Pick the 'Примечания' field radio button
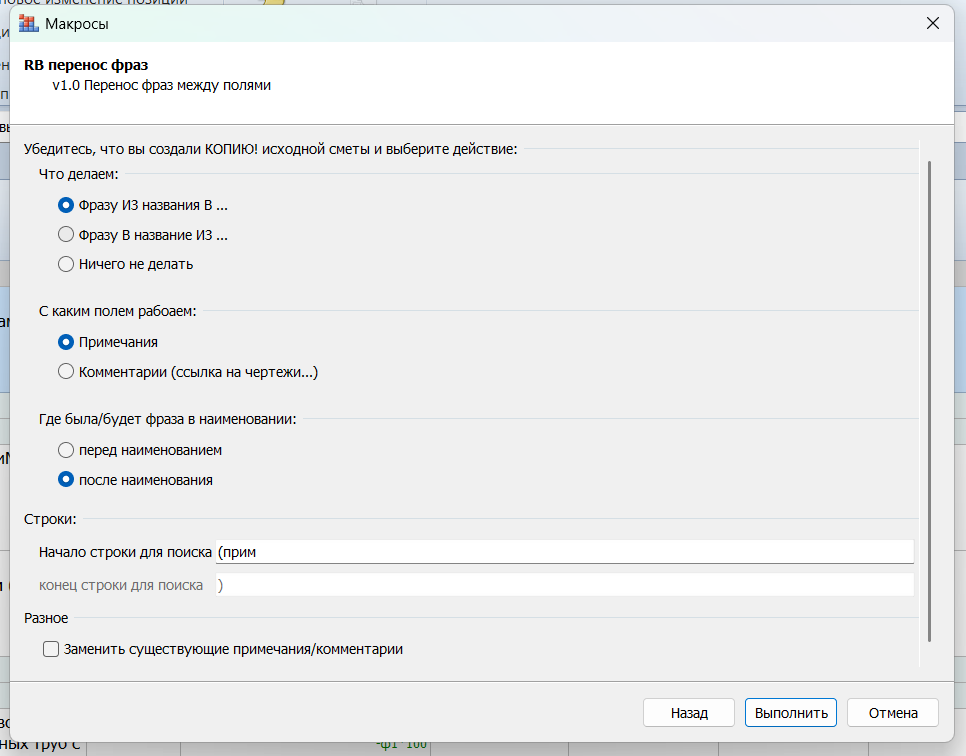The image size is (966, 756). pyautogui.click(x=66, y=342)
